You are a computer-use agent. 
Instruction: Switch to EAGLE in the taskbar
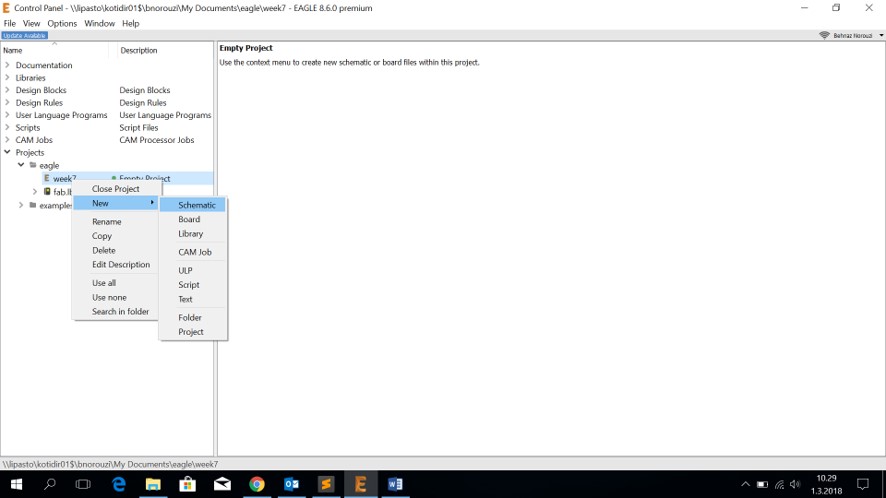tap(361, 484)
